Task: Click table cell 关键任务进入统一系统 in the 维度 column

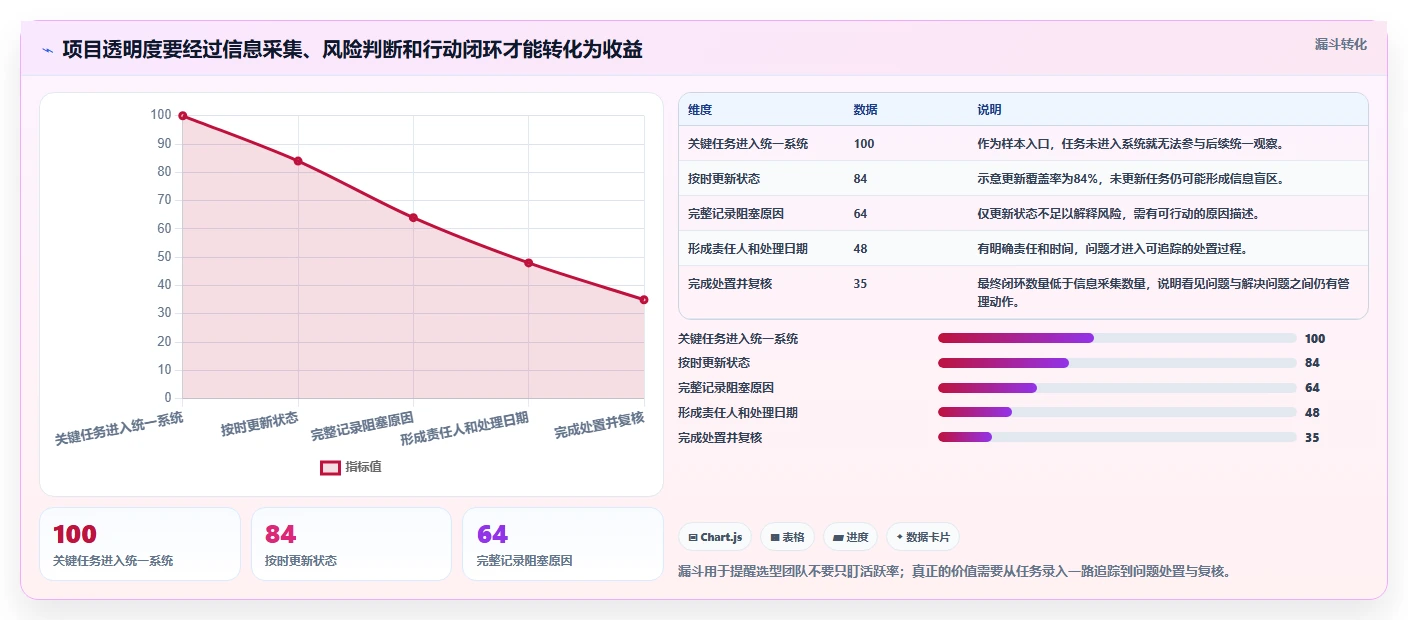Action: 748,144
